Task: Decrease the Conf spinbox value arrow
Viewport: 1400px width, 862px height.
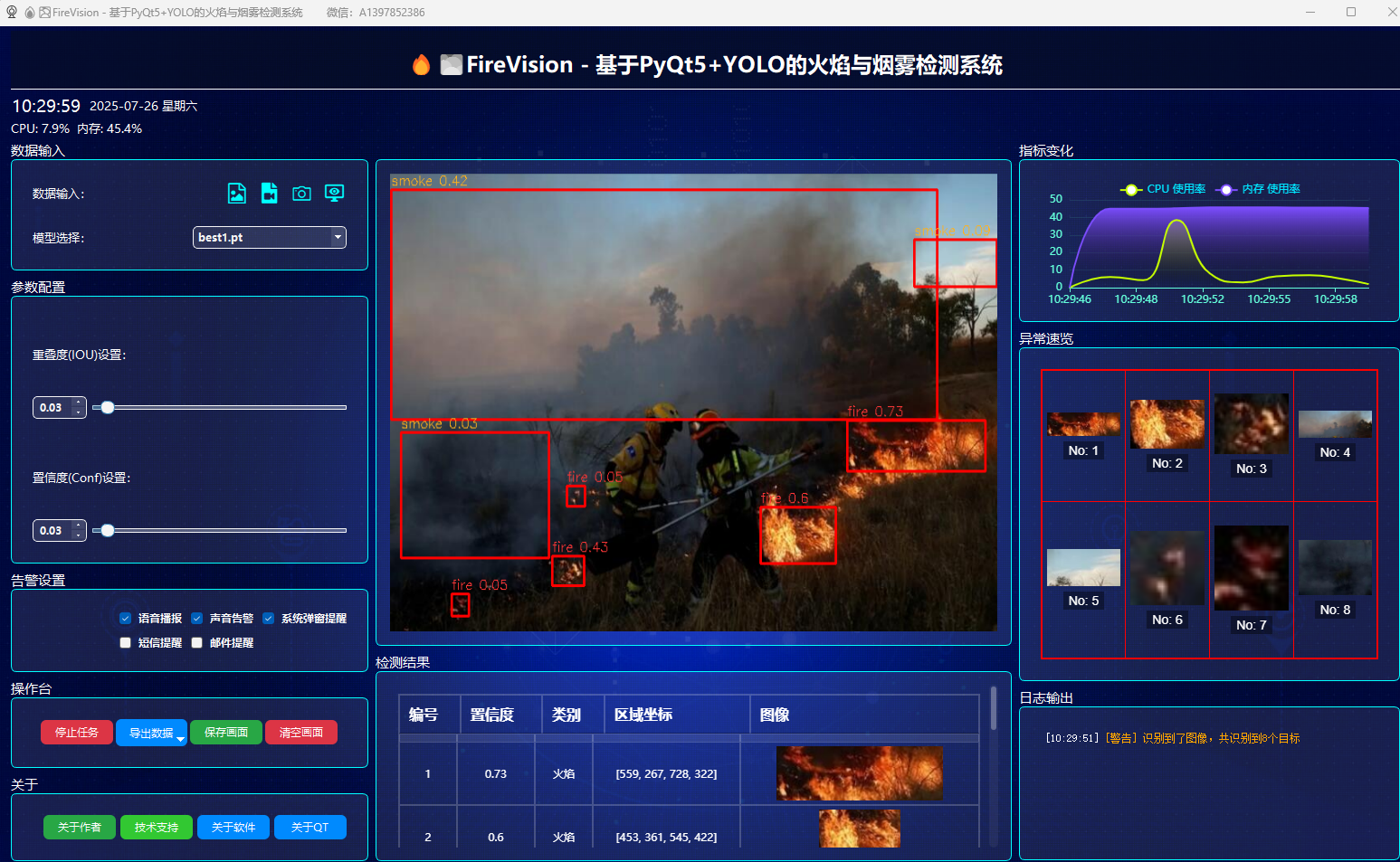Action: pos(79,535)
